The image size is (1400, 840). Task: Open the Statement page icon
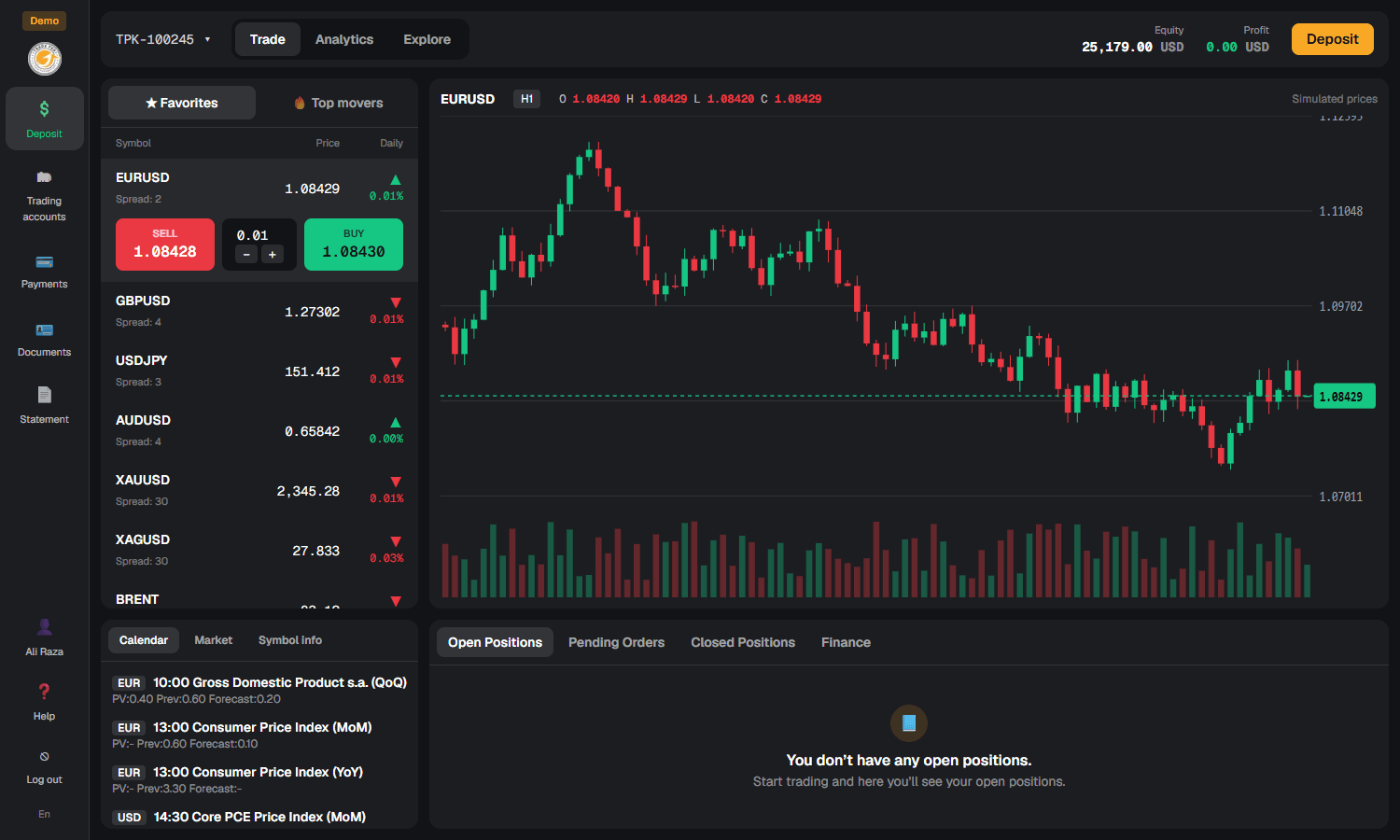(x=44, y=395)
